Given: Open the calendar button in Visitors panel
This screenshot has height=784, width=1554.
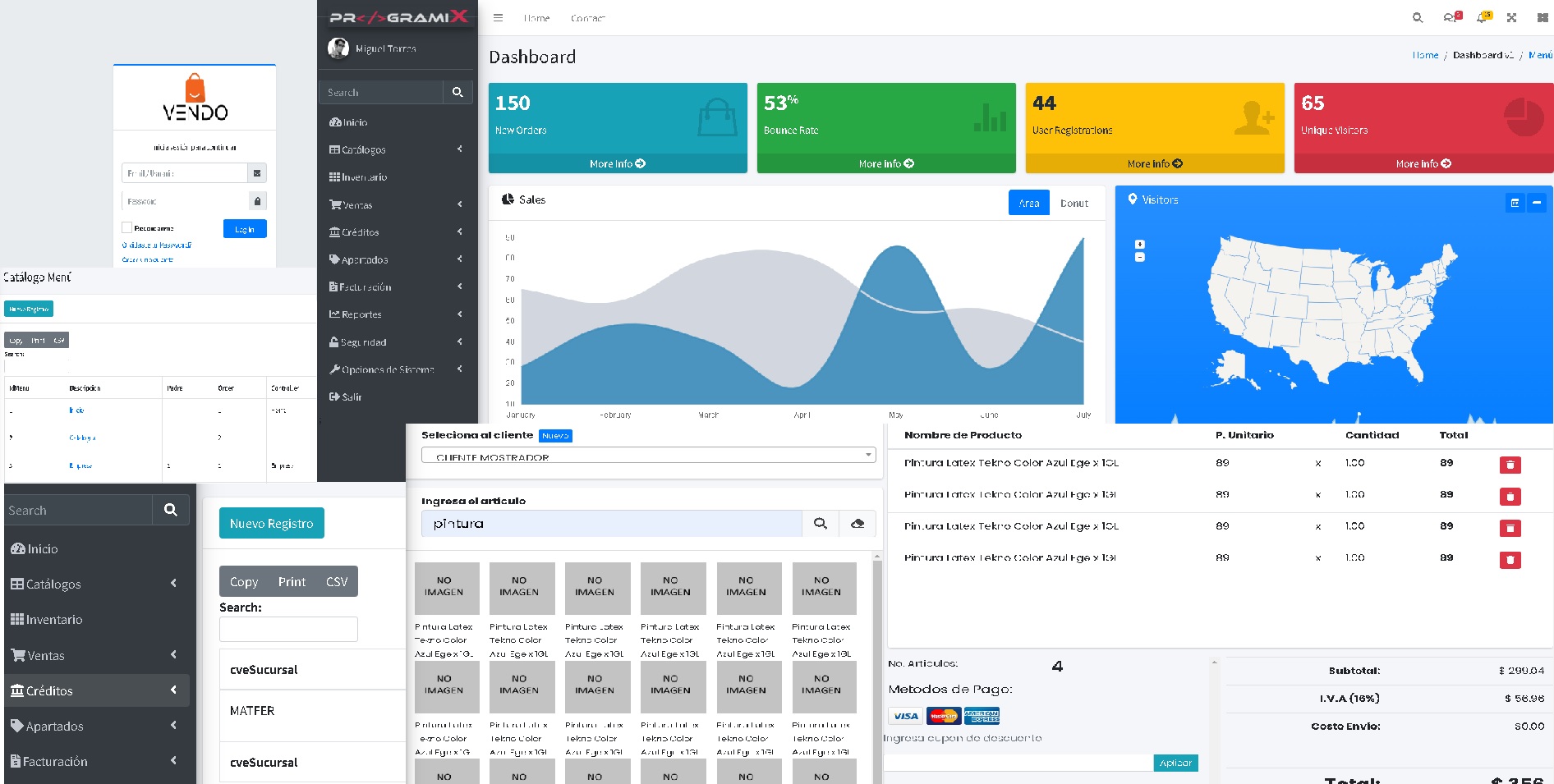Looking at the screenshot, I should click(1515, 203).
